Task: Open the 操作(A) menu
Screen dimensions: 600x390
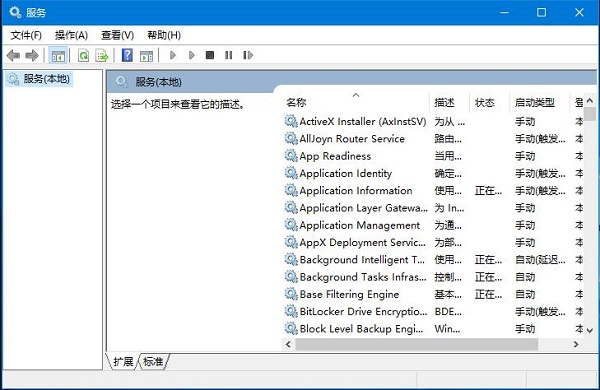Action: tap(71, 35)
